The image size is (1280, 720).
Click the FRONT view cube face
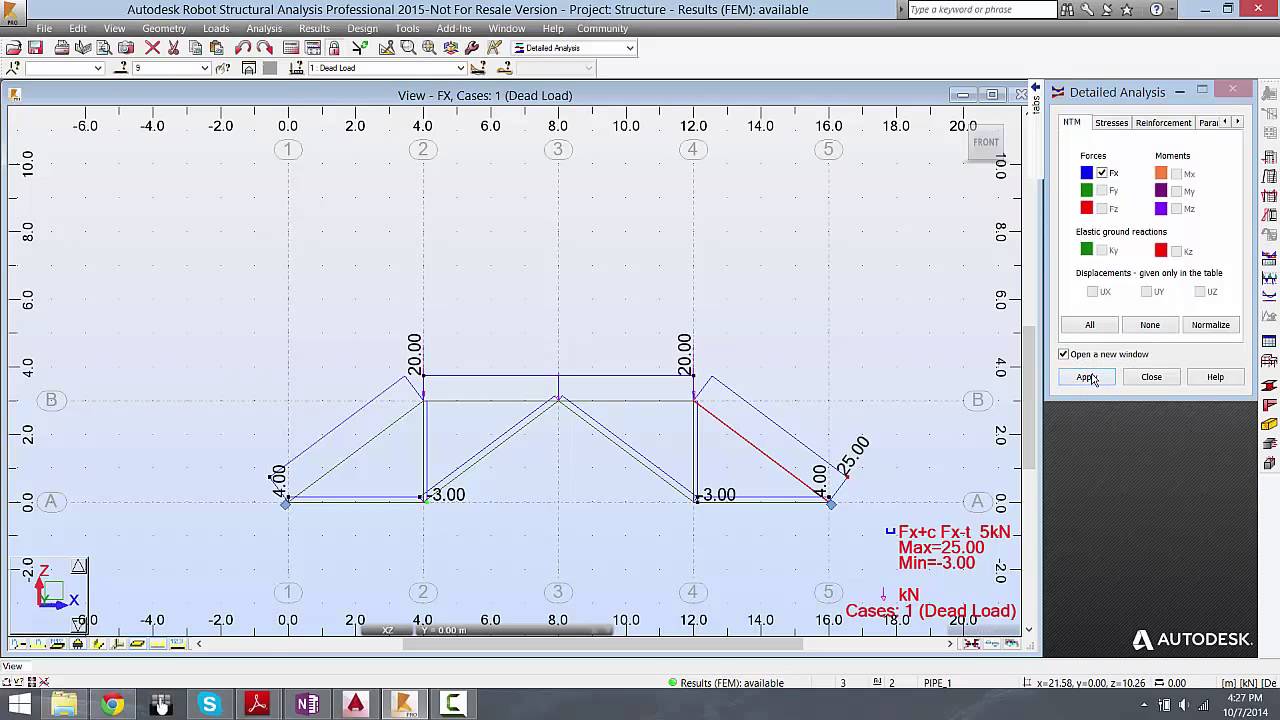click(986, 142)
